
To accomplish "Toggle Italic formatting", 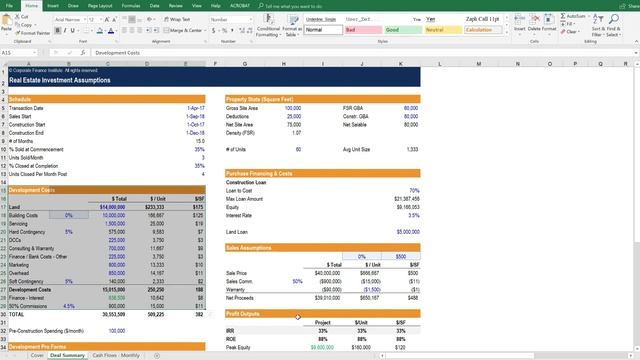I will [65, 31].
